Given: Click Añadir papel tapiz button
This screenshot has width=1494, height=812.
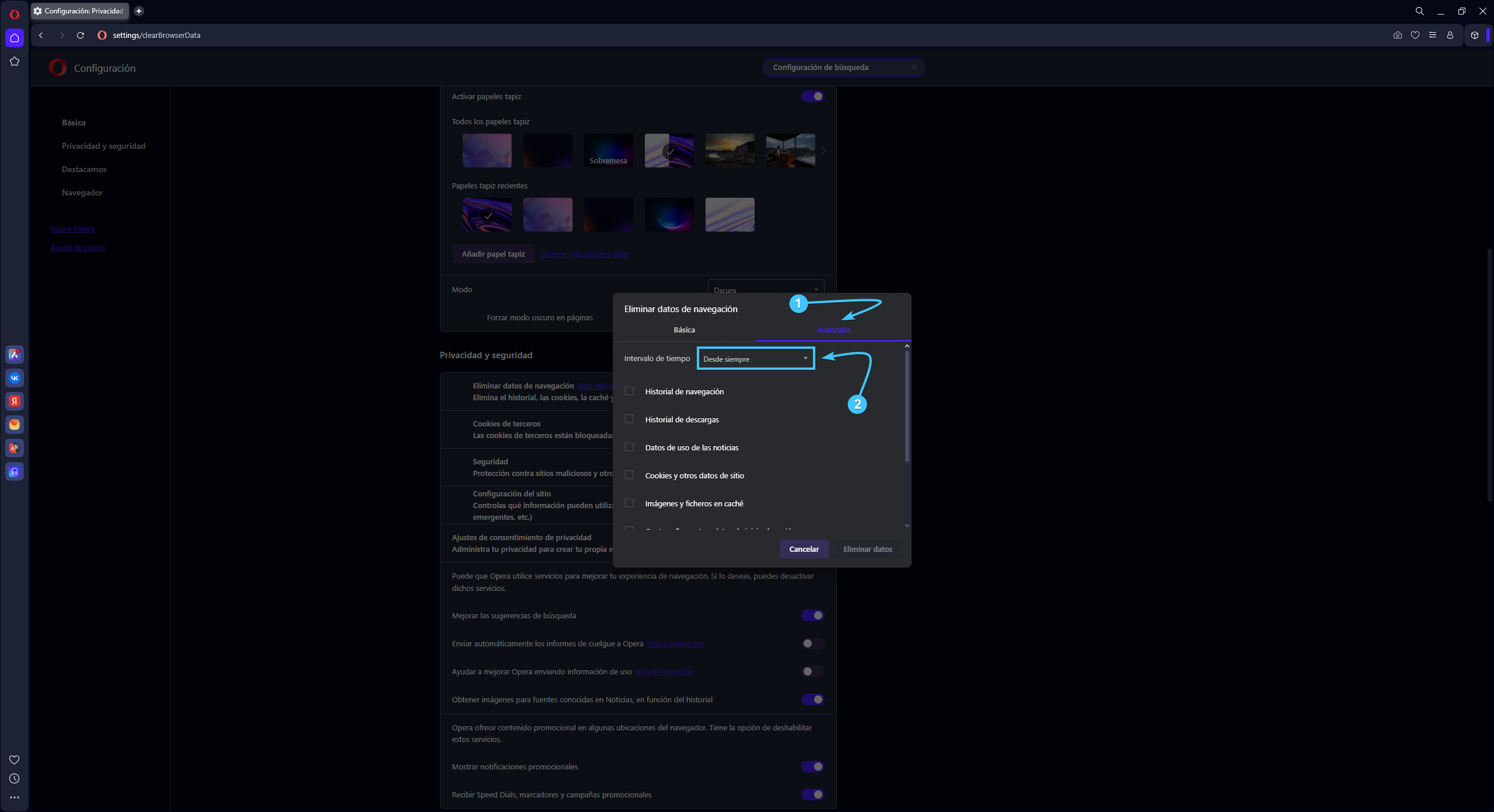Looking at the screenshot, I should [493, 254].
